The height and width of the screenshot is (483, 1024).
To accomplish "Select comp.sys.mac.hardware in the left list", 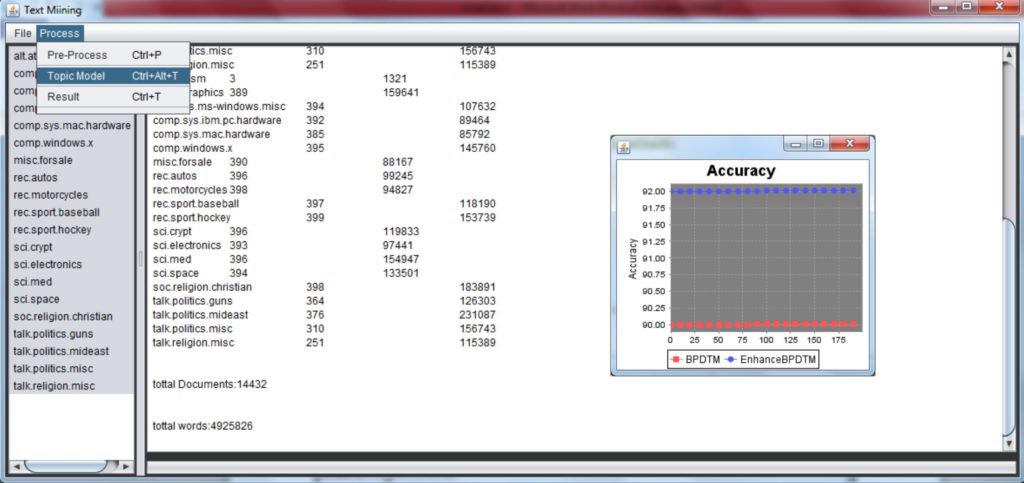I will coord(71,126).
